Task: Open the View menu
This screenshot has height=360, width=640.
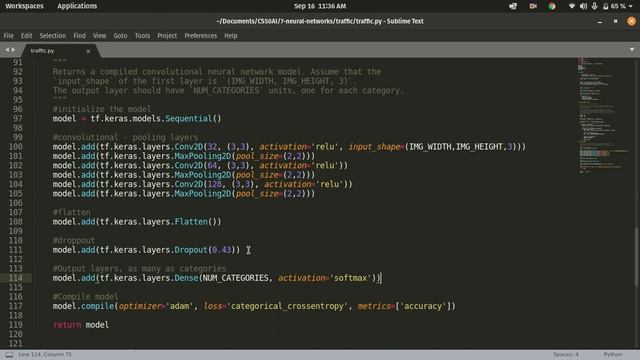Action: coord(99,36)
